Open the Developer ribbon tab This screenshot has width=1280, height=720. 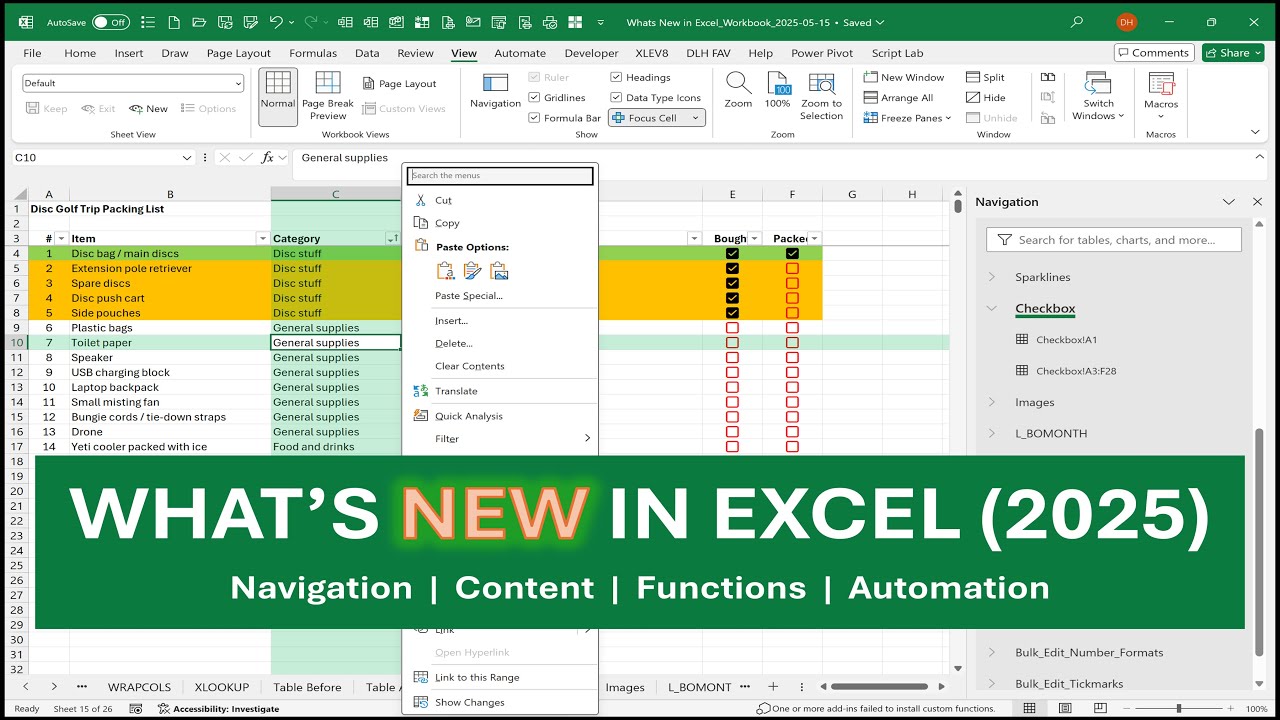591,53
